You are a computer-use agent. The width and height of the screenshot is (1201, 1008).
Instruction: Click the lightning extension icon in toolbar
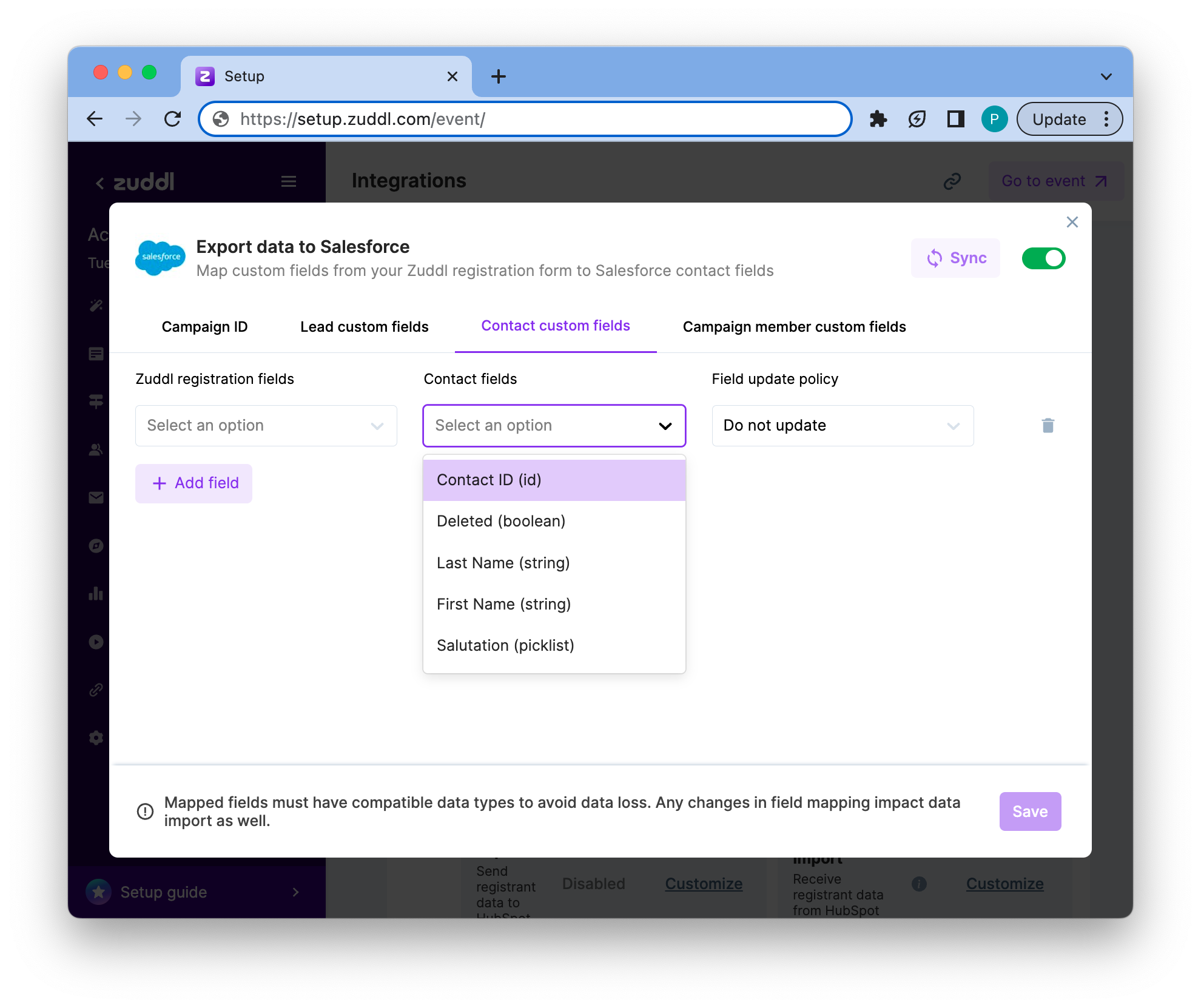917,119
